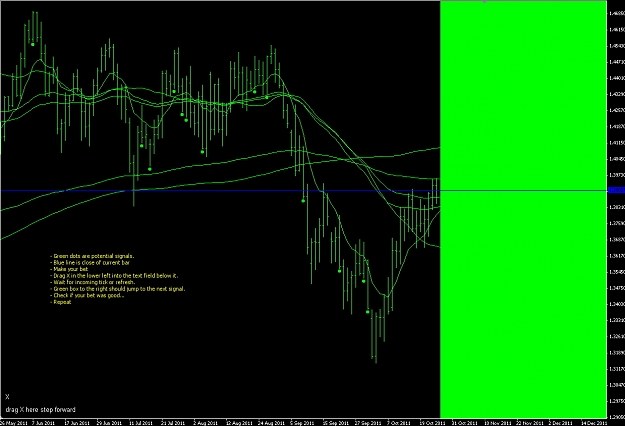Click the '24 Aug 2011' date label
The image size is (625, 426).
[271, 423]
